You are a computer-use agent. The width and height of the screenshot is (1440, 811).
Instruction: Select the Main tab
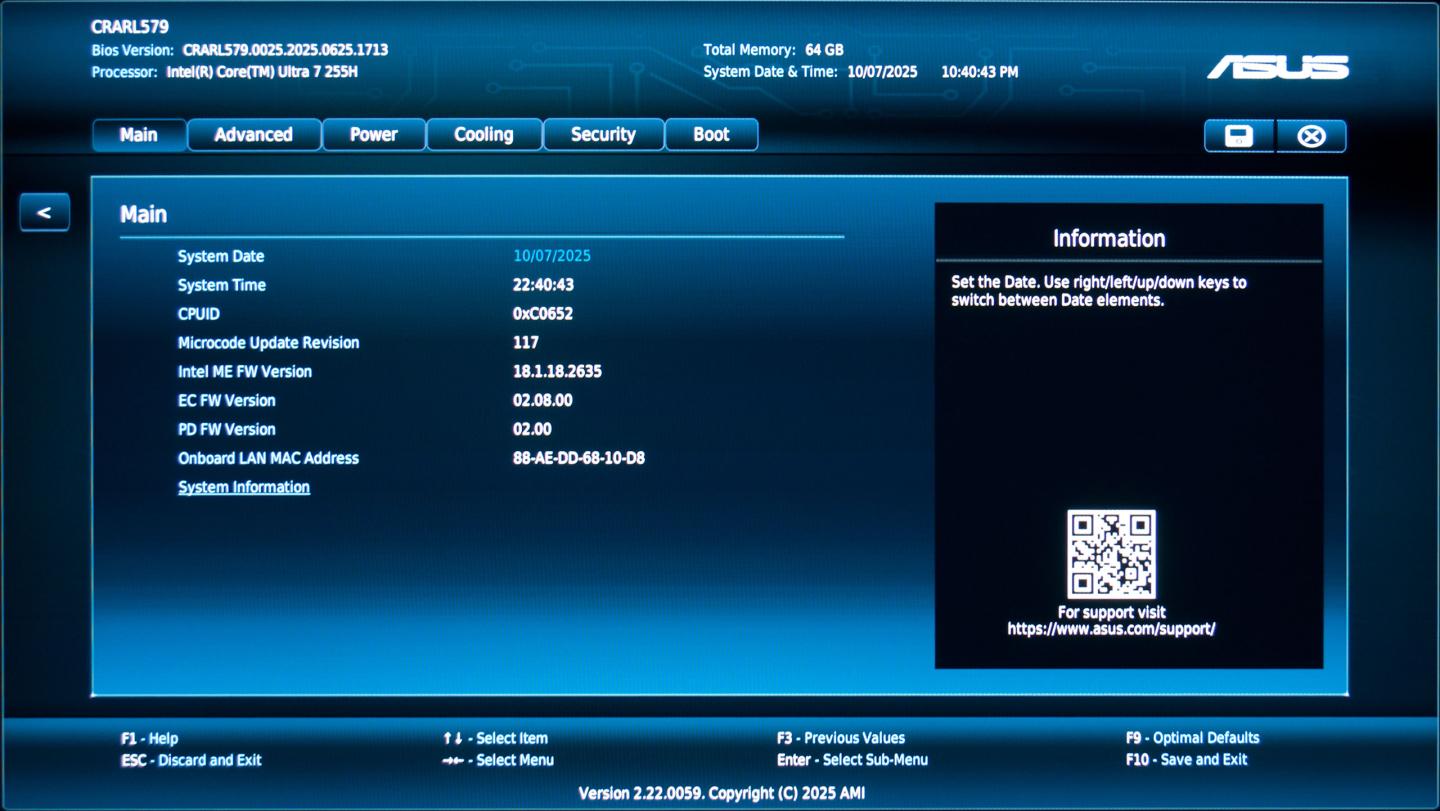tap(139, 135)
